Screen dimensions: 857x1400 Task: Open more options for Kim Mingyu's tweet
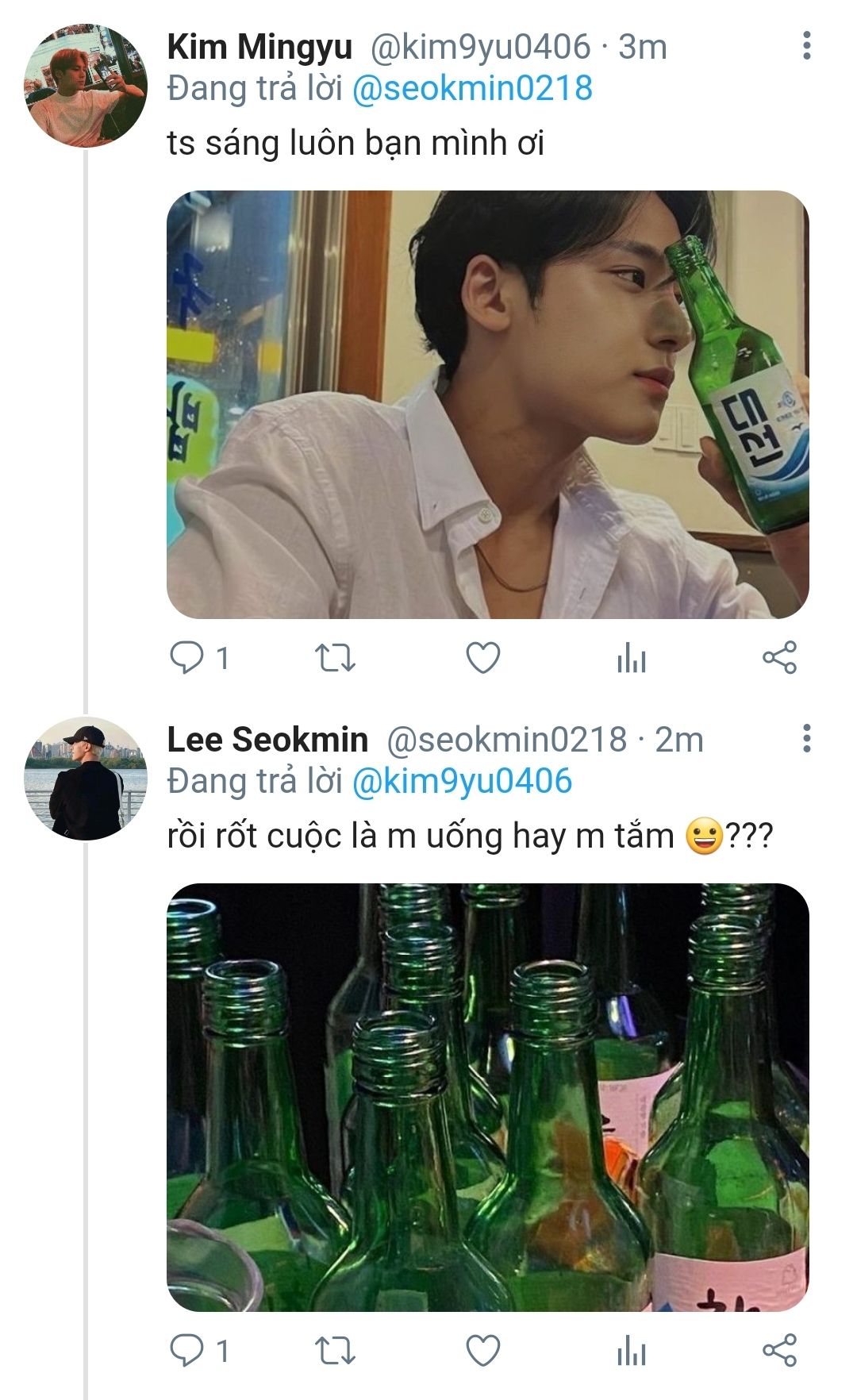click(x=806, y=46)
